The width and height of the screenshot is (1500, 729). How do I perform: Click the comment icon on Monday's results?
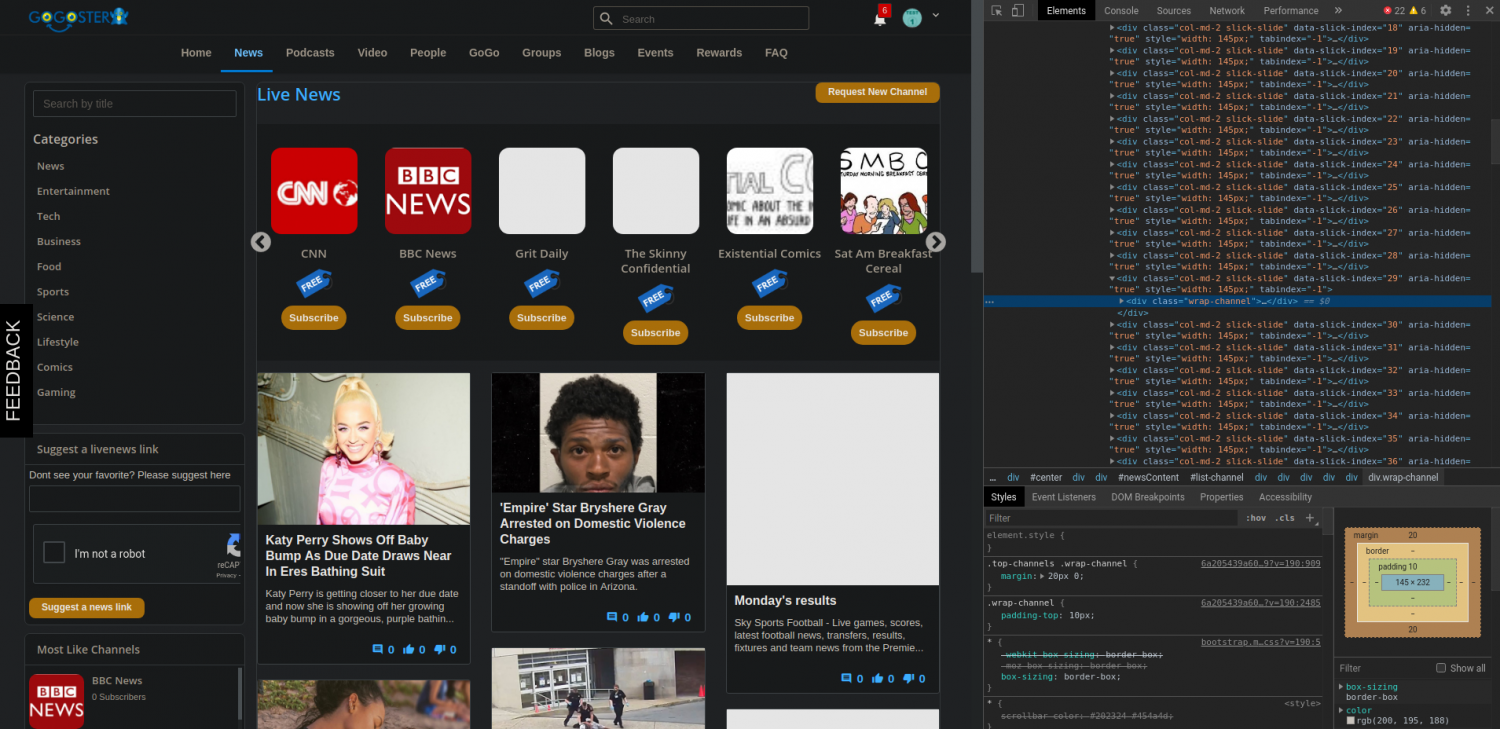[x=847, y=678]
